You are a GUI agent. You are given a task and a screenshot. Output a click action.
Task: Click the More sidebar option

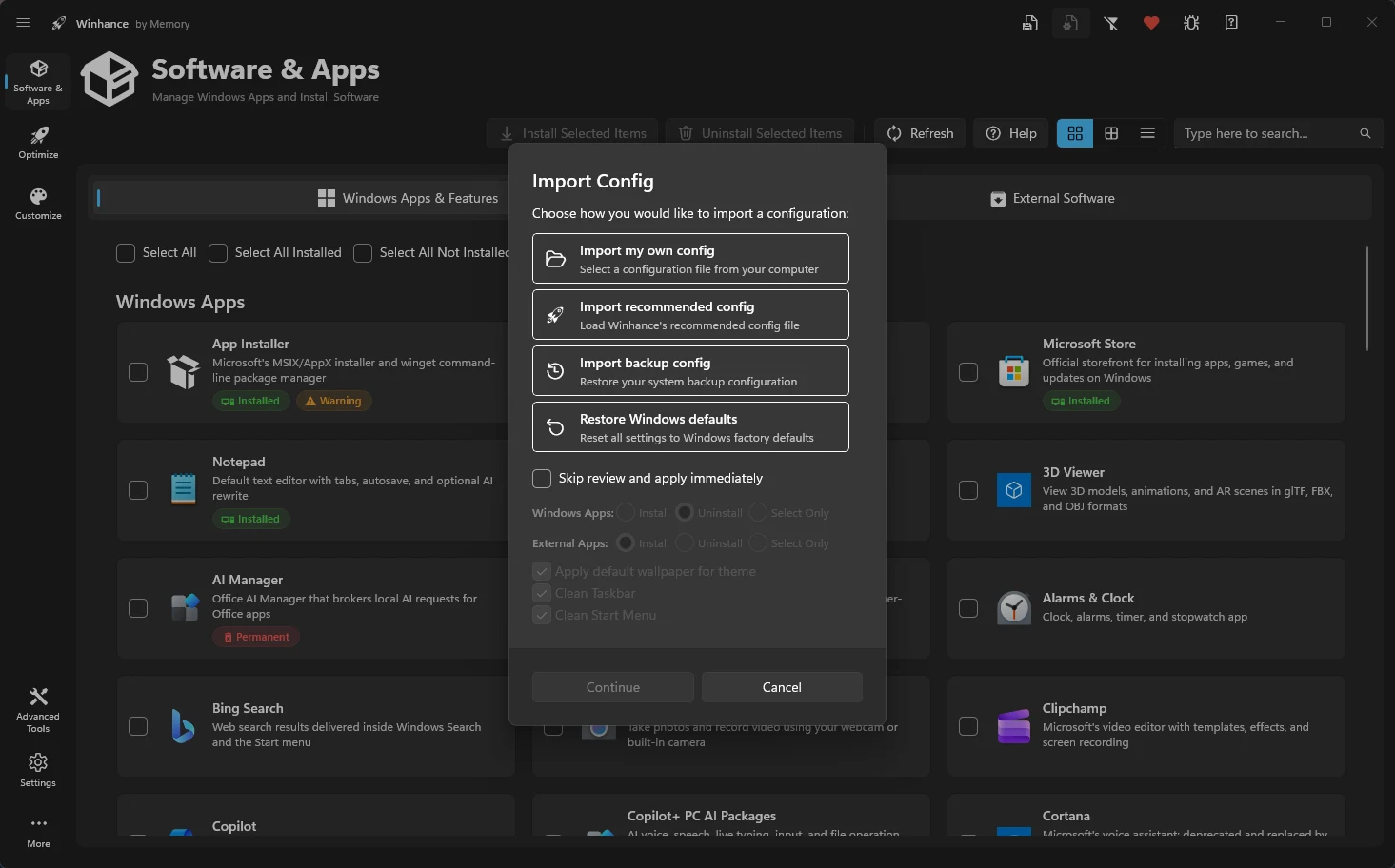tap(38, 832)
